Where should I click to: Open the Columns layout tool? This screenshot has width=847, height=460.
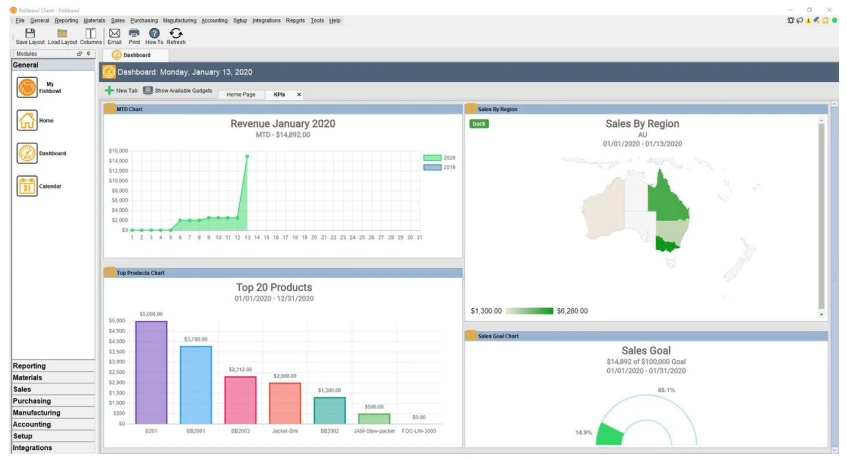90,34
